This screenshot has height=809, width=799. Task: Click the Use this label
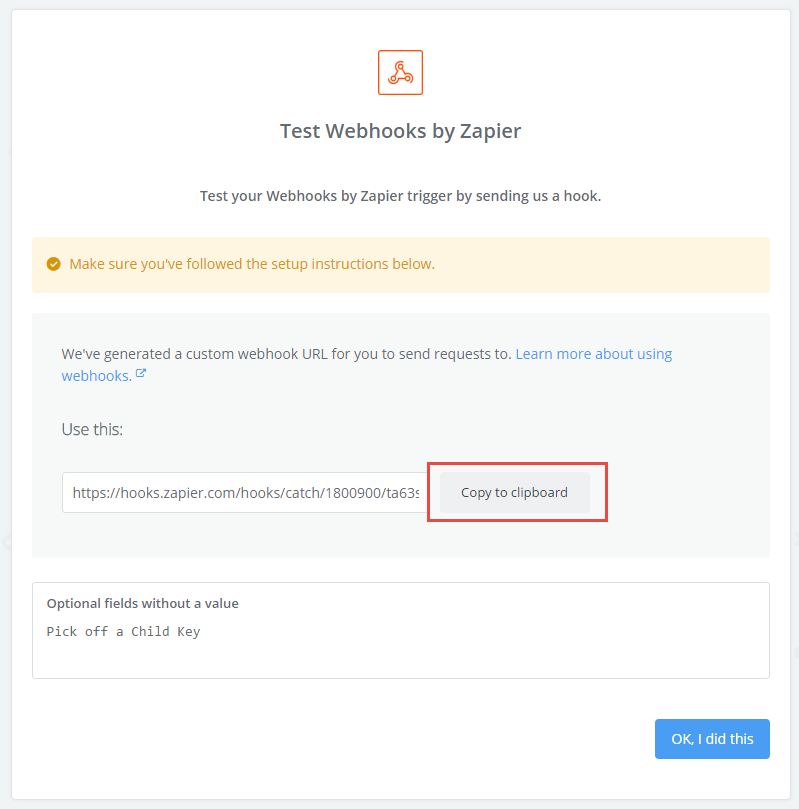(92, 429)
